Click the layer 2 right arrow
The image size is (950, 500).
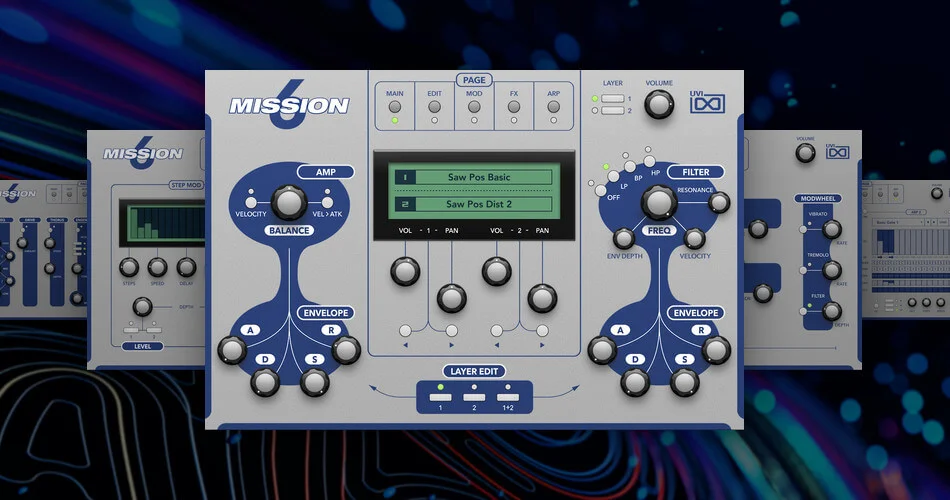[x=542, y=345]
